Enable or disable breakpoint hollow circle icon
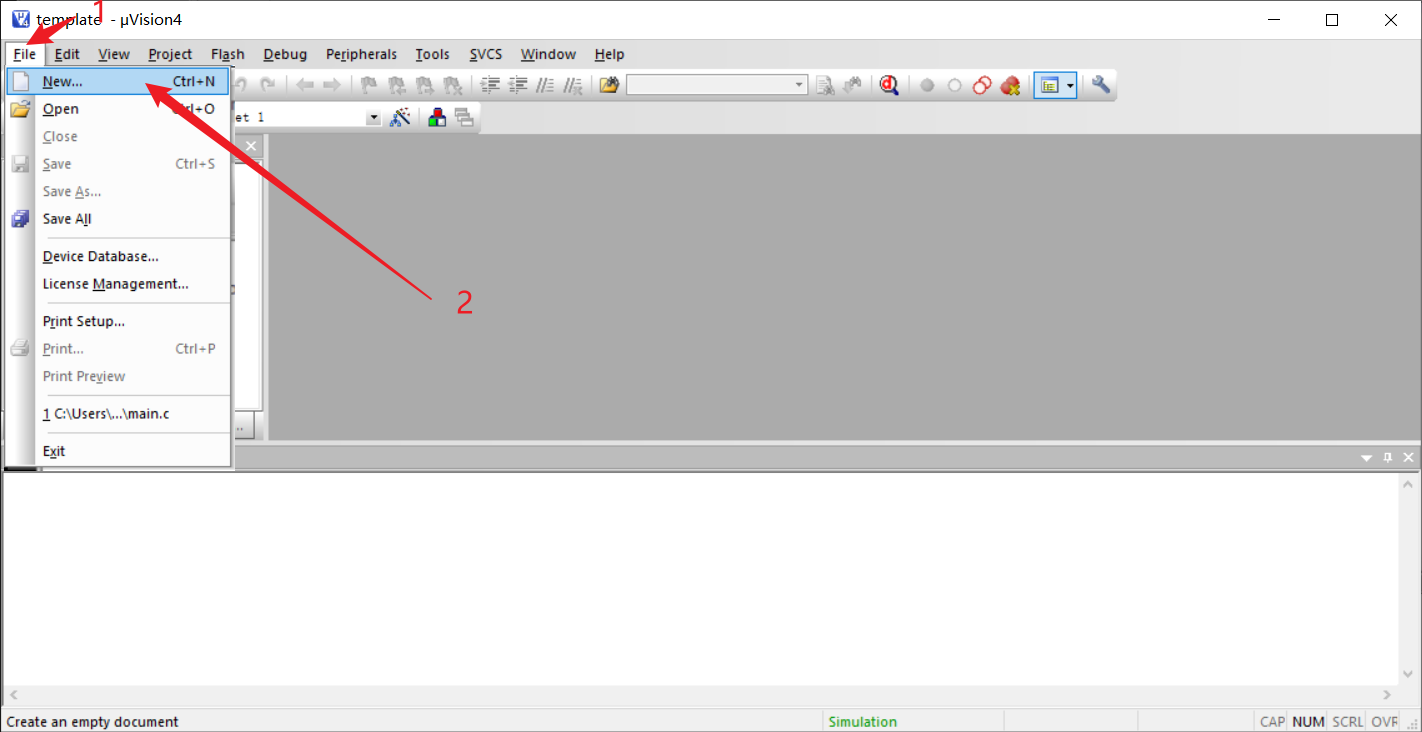The height and width of the screenshot is (732, 1422). [x=954, y=86]
